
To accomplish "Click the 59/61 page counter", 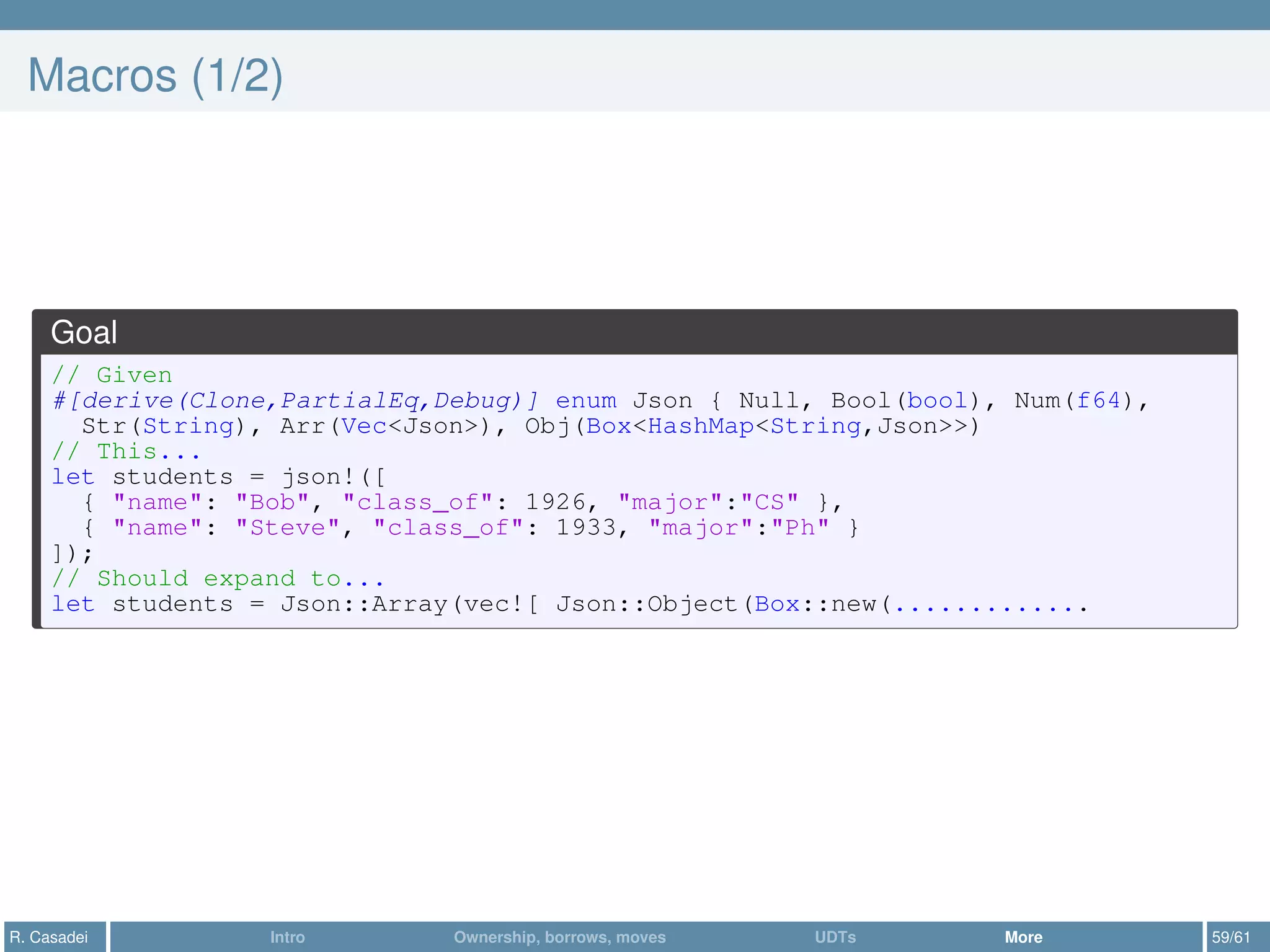I will [1231, 937].
